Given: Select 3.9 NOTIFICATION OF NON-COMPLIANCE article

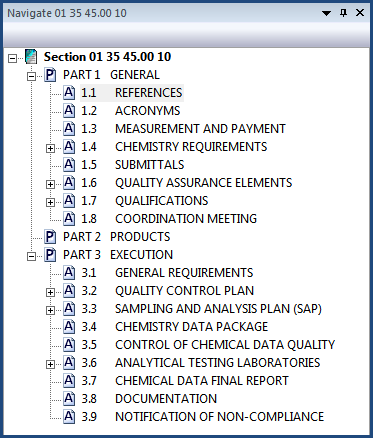Looking at the screenshot, I should tap(203, 417).
